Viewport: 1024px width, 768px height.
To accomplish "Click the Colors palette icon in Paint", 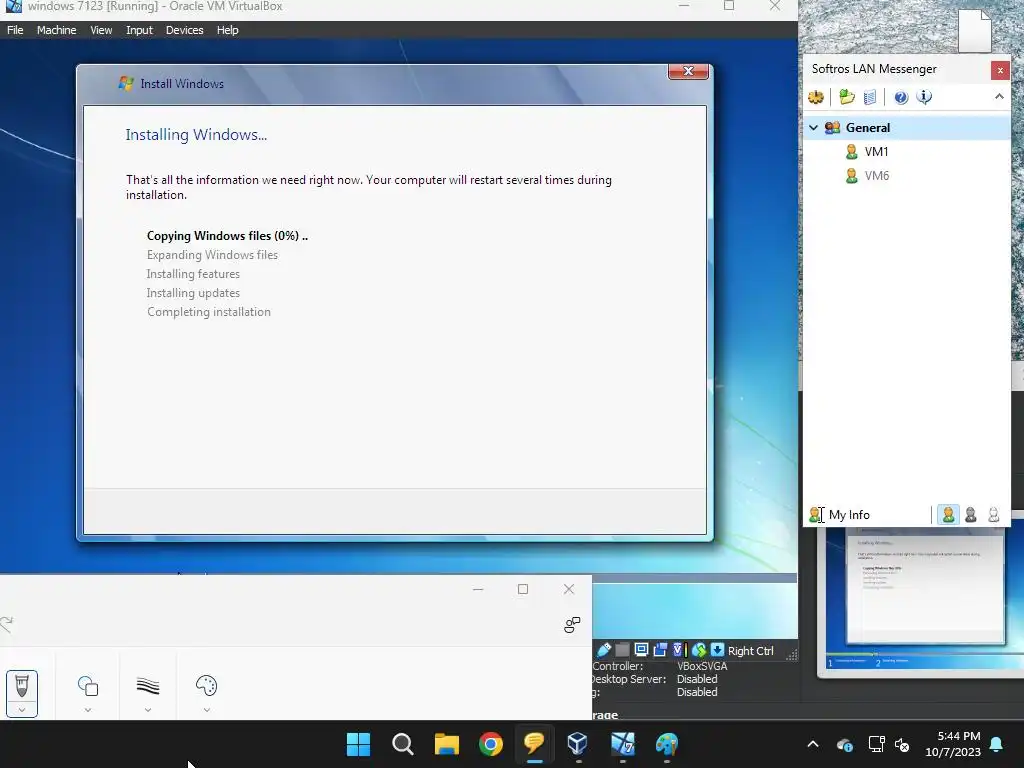I will [206, 686].
